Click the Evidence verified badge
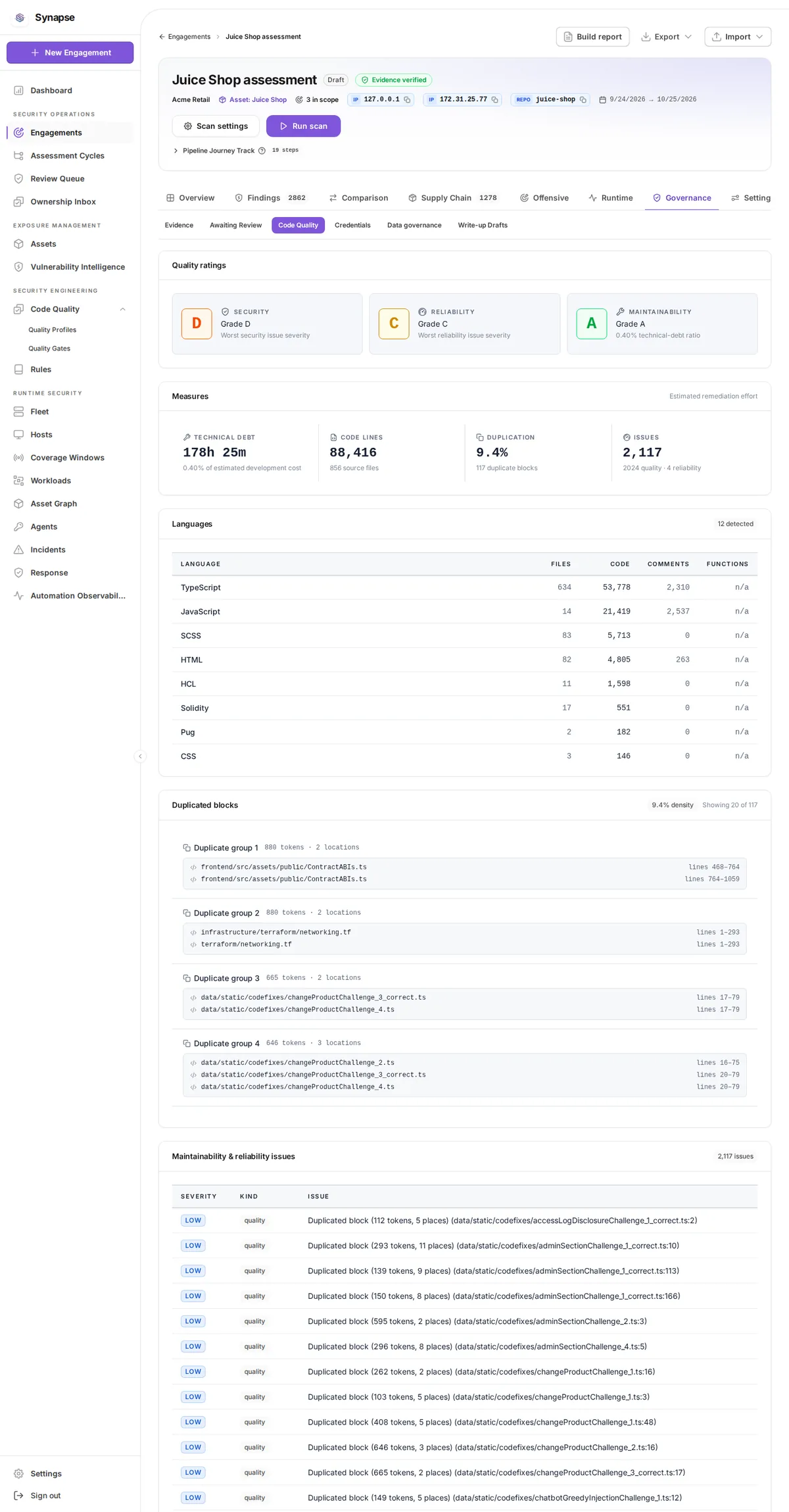Screen dimensions: 789x1512 (393, 80)
